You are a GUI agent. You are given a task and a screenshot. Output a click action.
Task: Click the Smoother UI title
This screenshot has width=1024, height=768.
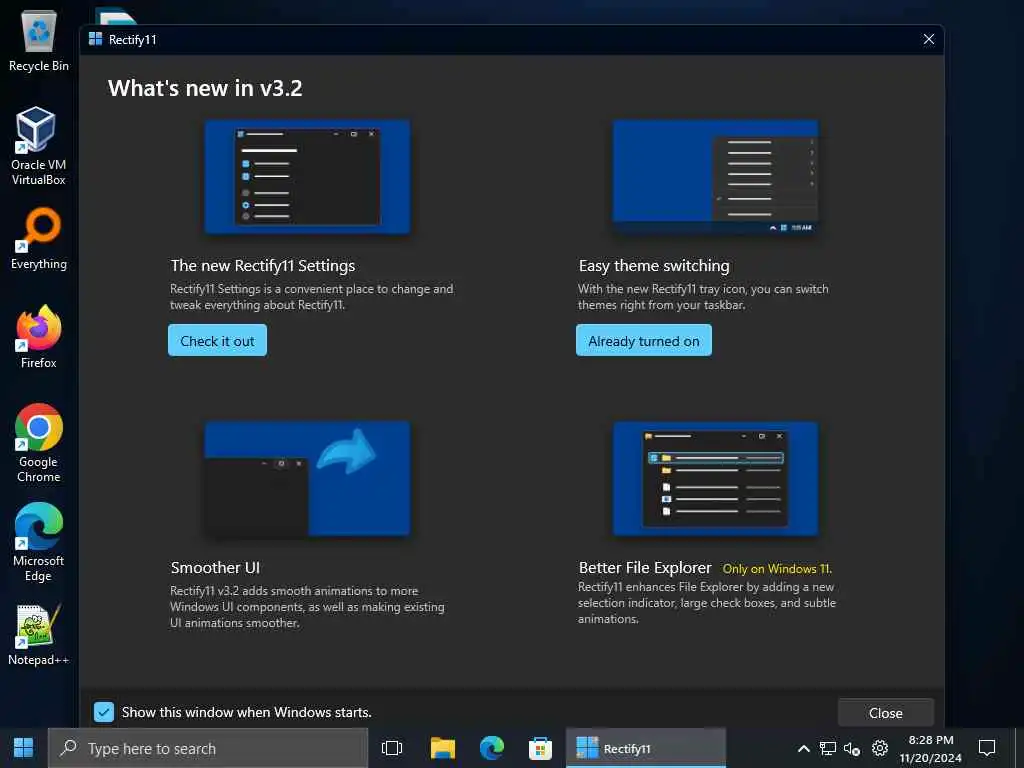(216, 568)
